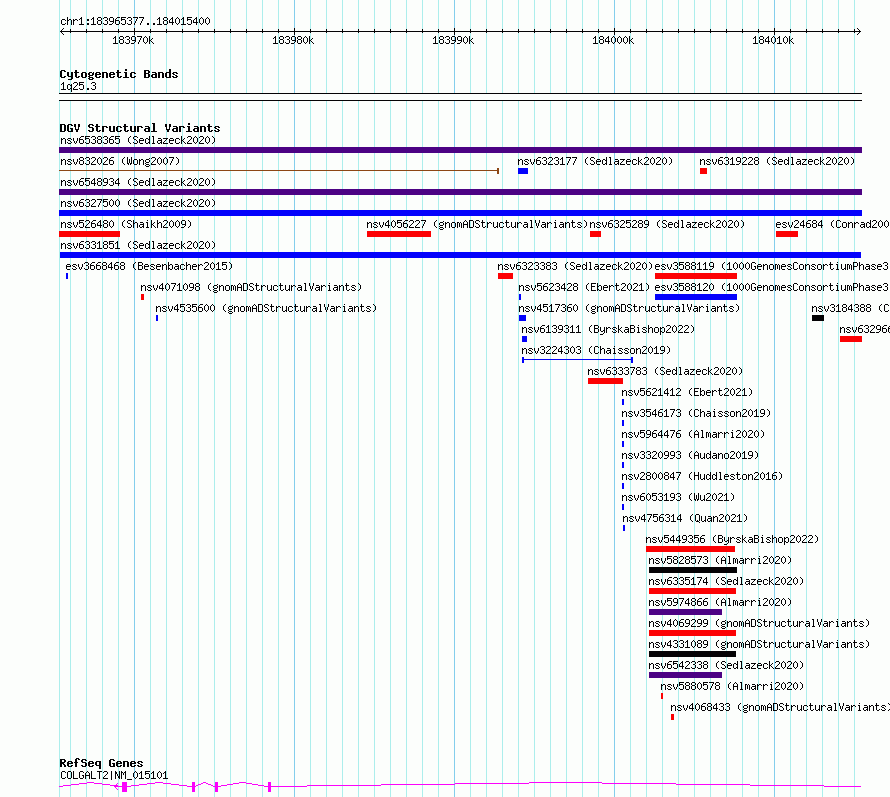
Task: Click the nsv6325289 (Sedlazeck2020) label
Action: coord(667,224)
